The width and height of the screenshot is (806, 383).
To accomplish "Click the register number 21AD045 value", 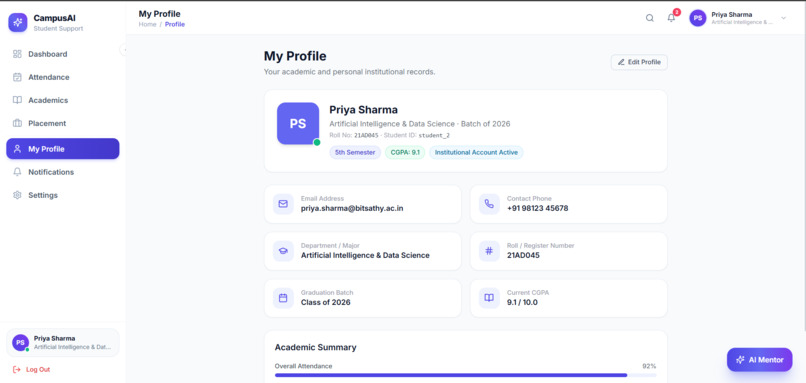I will [x=523, y=256].
